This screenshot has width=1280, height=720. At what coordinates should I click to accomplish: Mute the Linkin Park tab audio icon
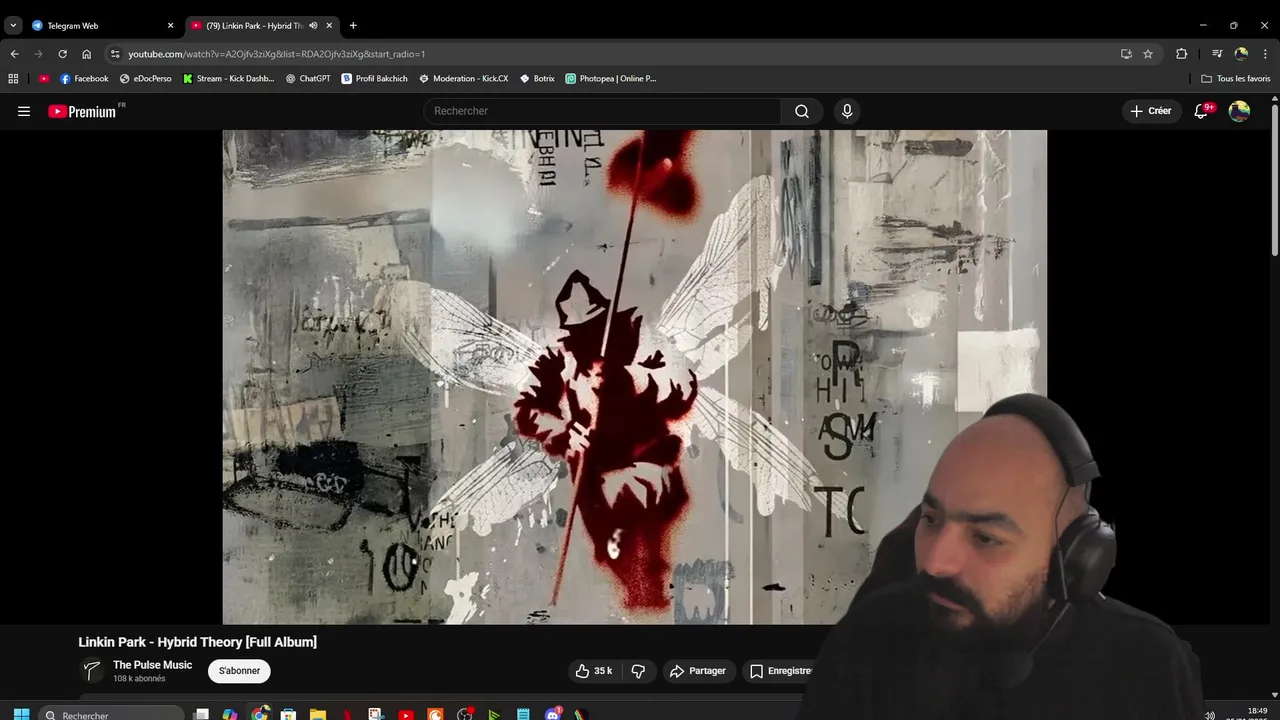[x=313, y=25]
